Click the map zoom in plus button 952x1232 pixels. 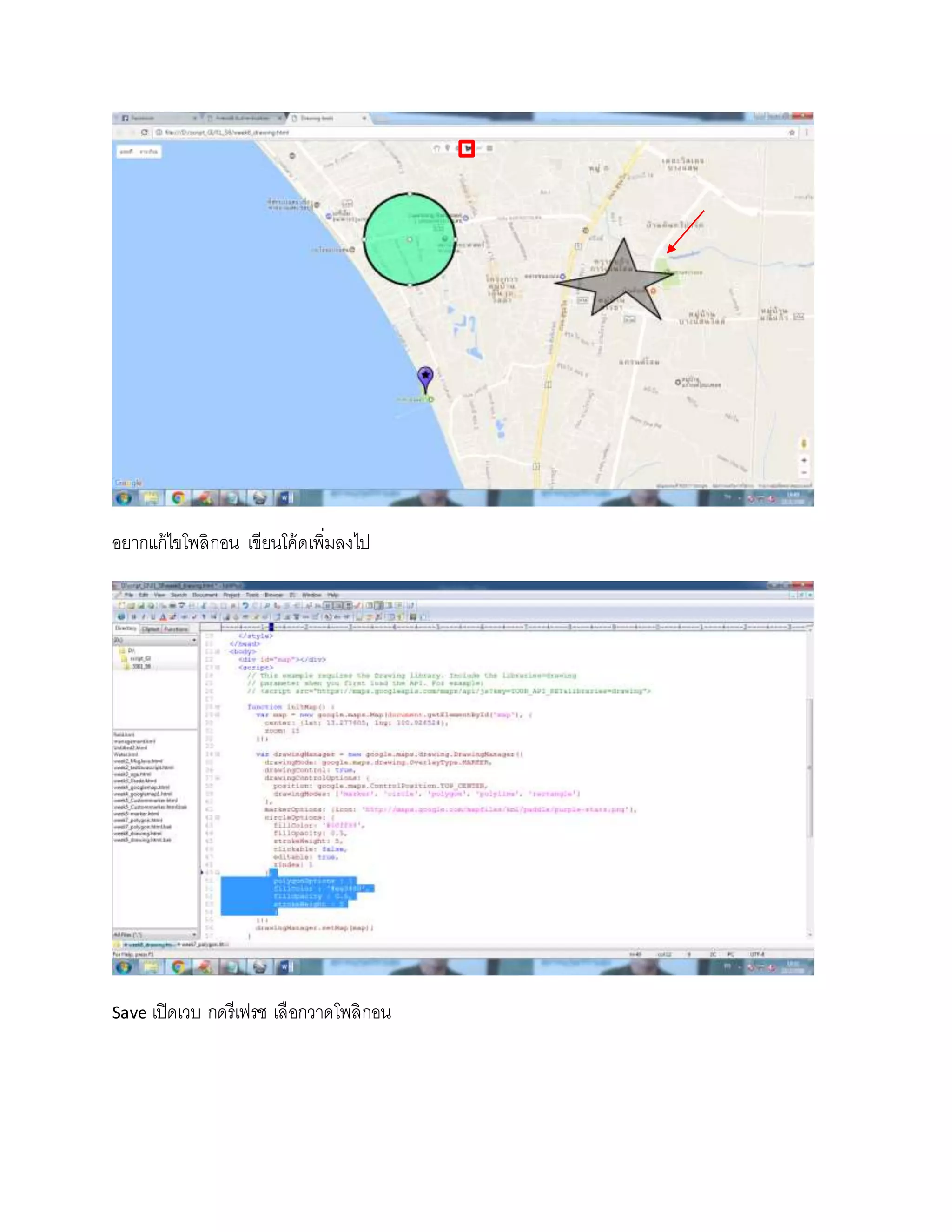click(x=804, y=460)
